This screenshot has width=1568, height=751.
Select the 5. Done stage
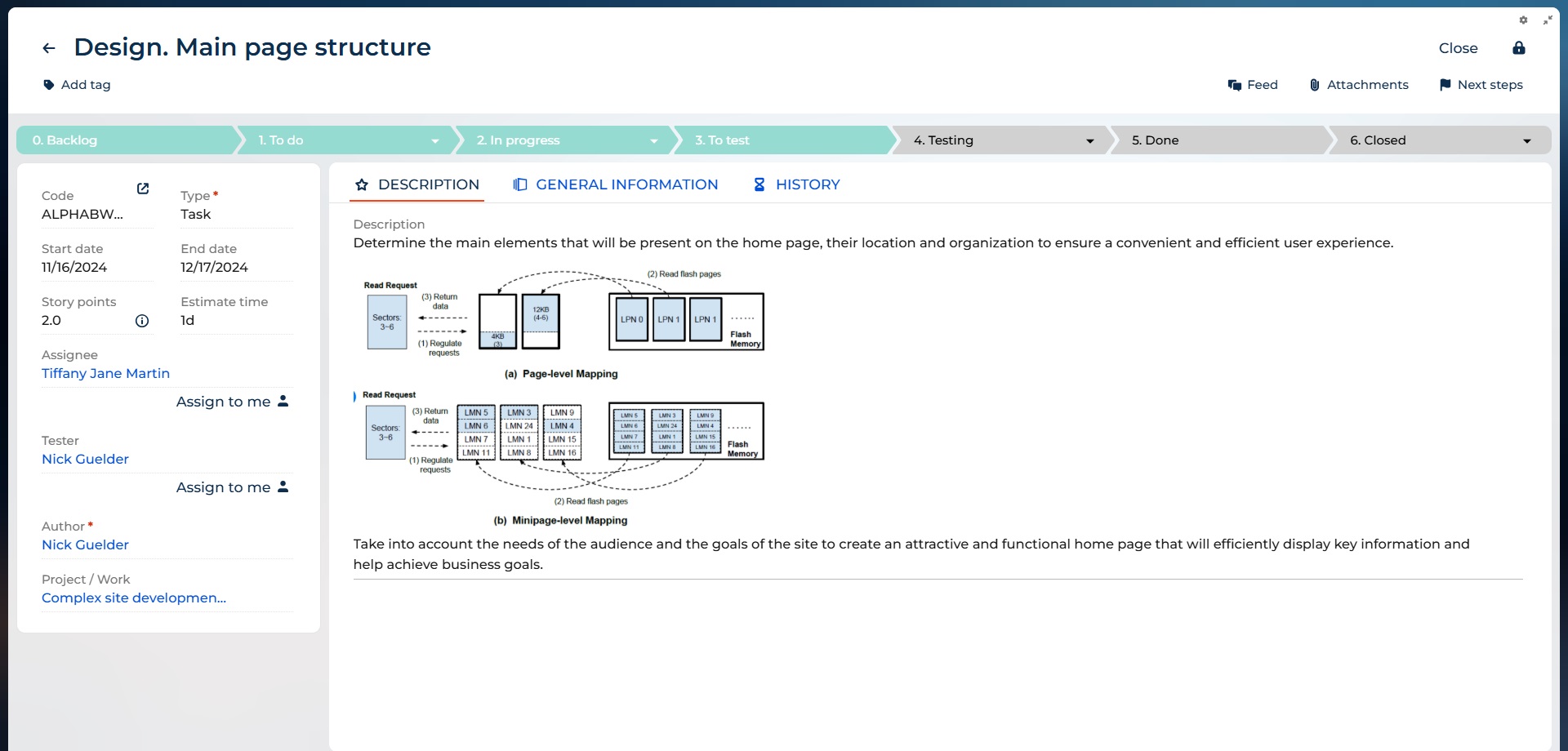pos(1221,140)
